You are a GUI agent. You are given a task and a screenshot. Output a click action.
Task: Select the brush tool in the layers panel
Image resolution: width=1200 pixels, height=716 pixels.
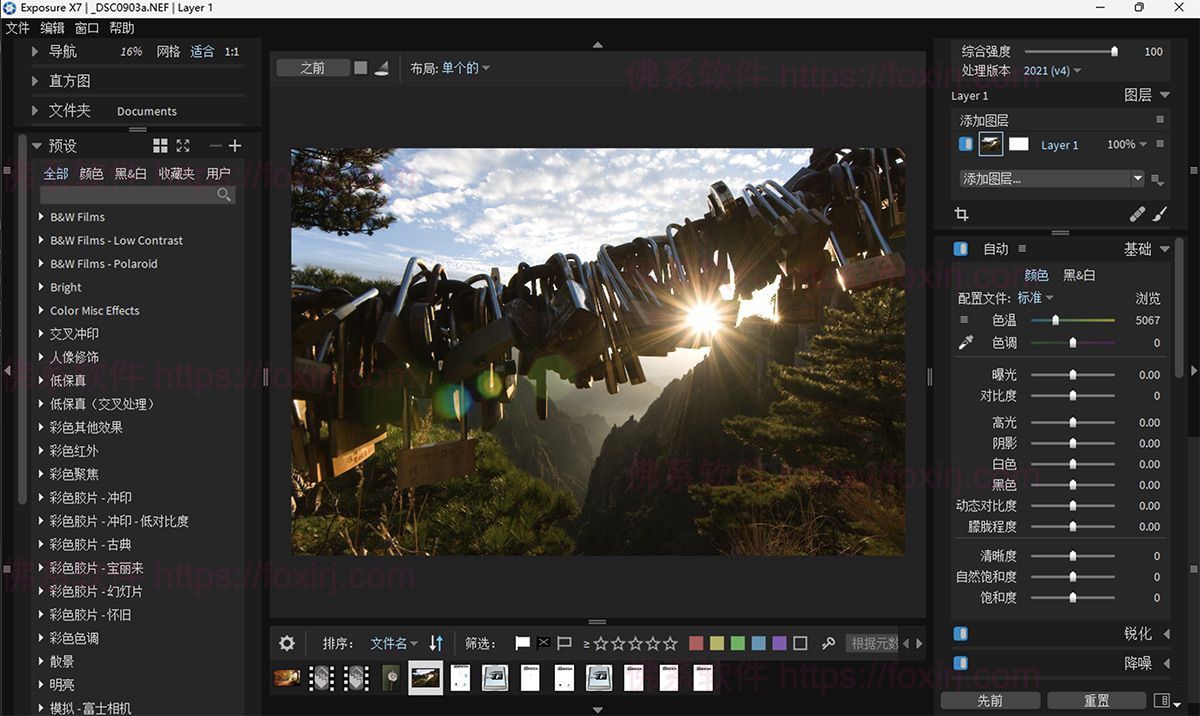(1158, 213)
